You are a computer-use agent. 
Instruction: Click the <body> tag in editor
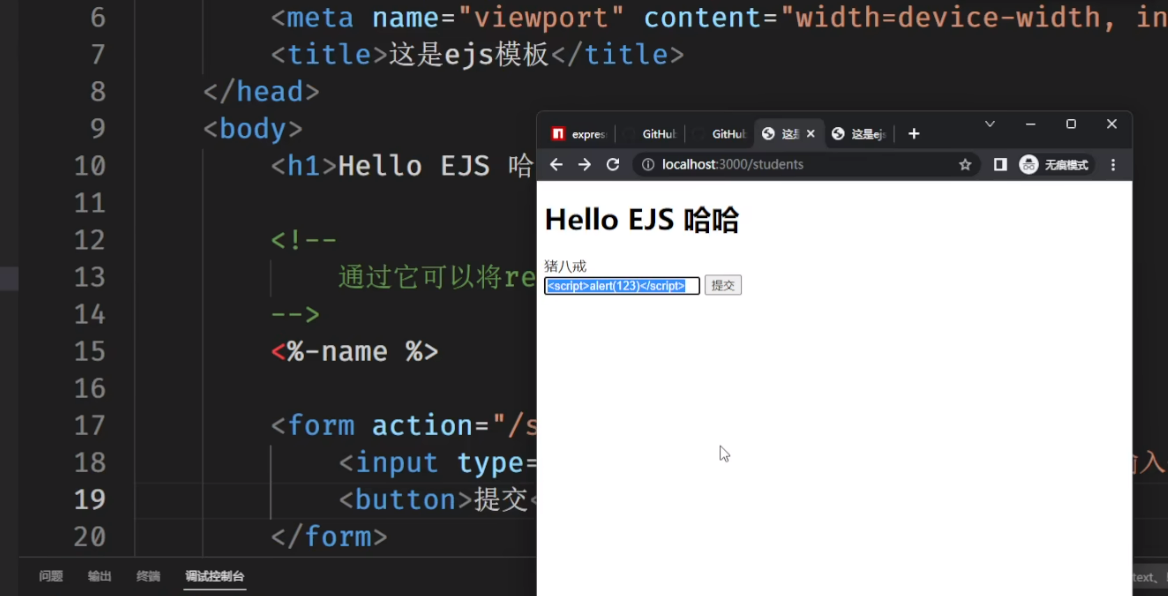pyautogui.click(x=253, y=129)
